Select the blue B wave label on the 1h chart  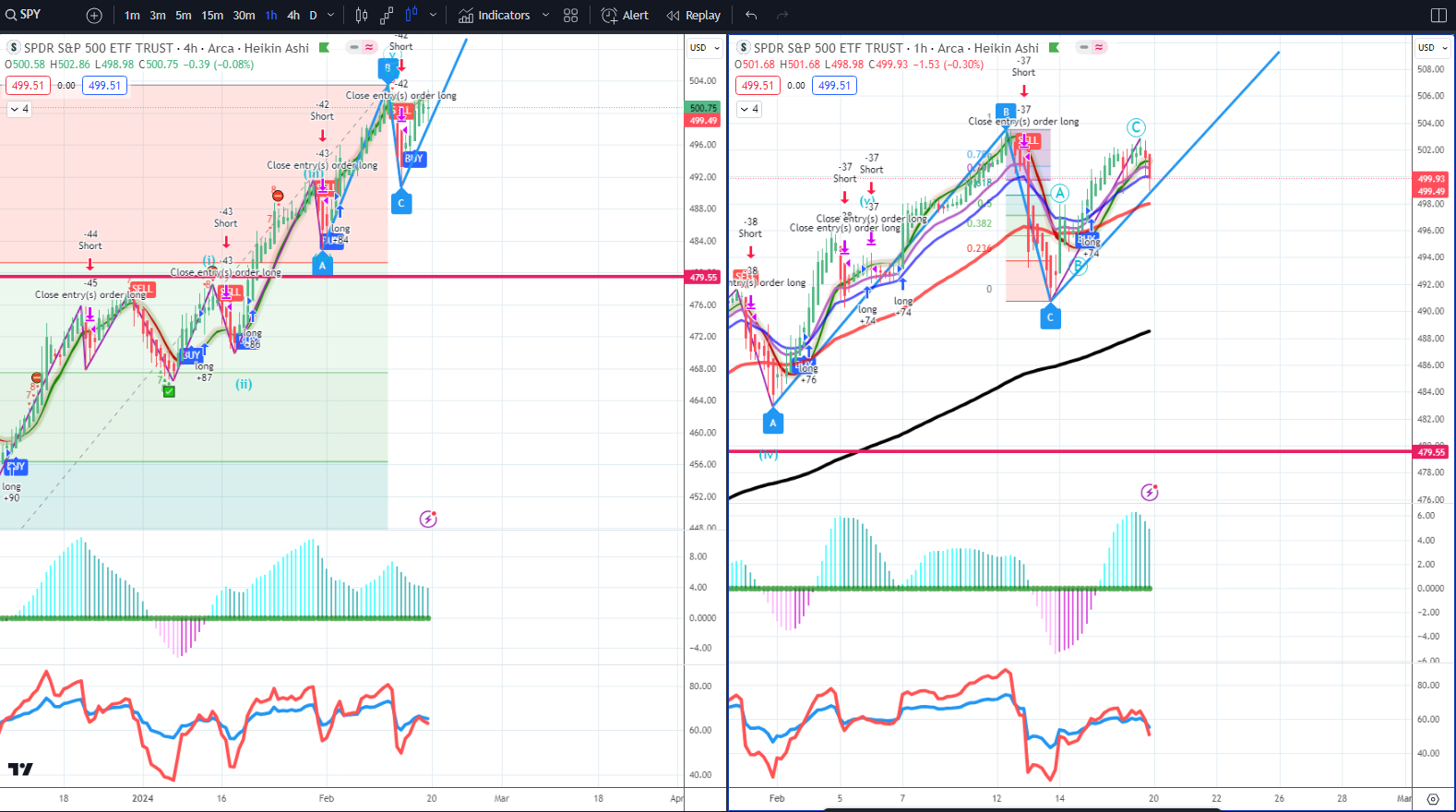click(1006, 112)
